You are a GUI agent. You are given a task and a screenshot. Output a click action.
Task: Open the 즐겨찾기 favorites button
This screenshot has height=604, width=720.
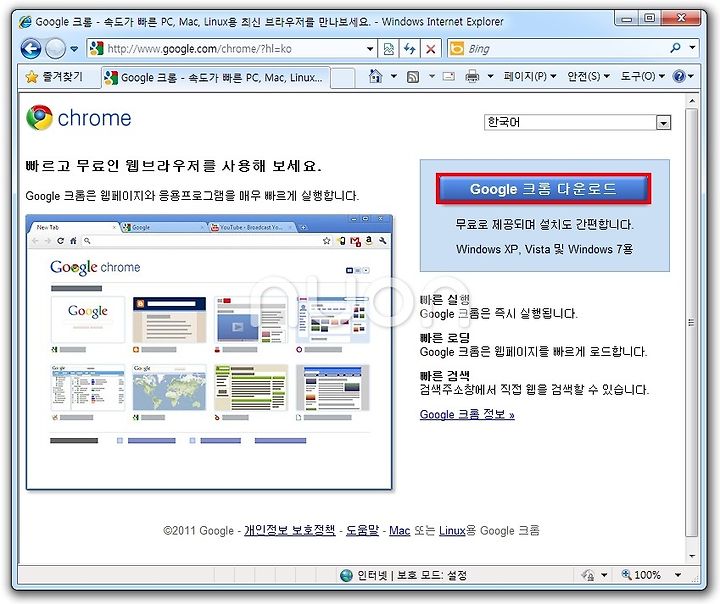click(55, 77)
